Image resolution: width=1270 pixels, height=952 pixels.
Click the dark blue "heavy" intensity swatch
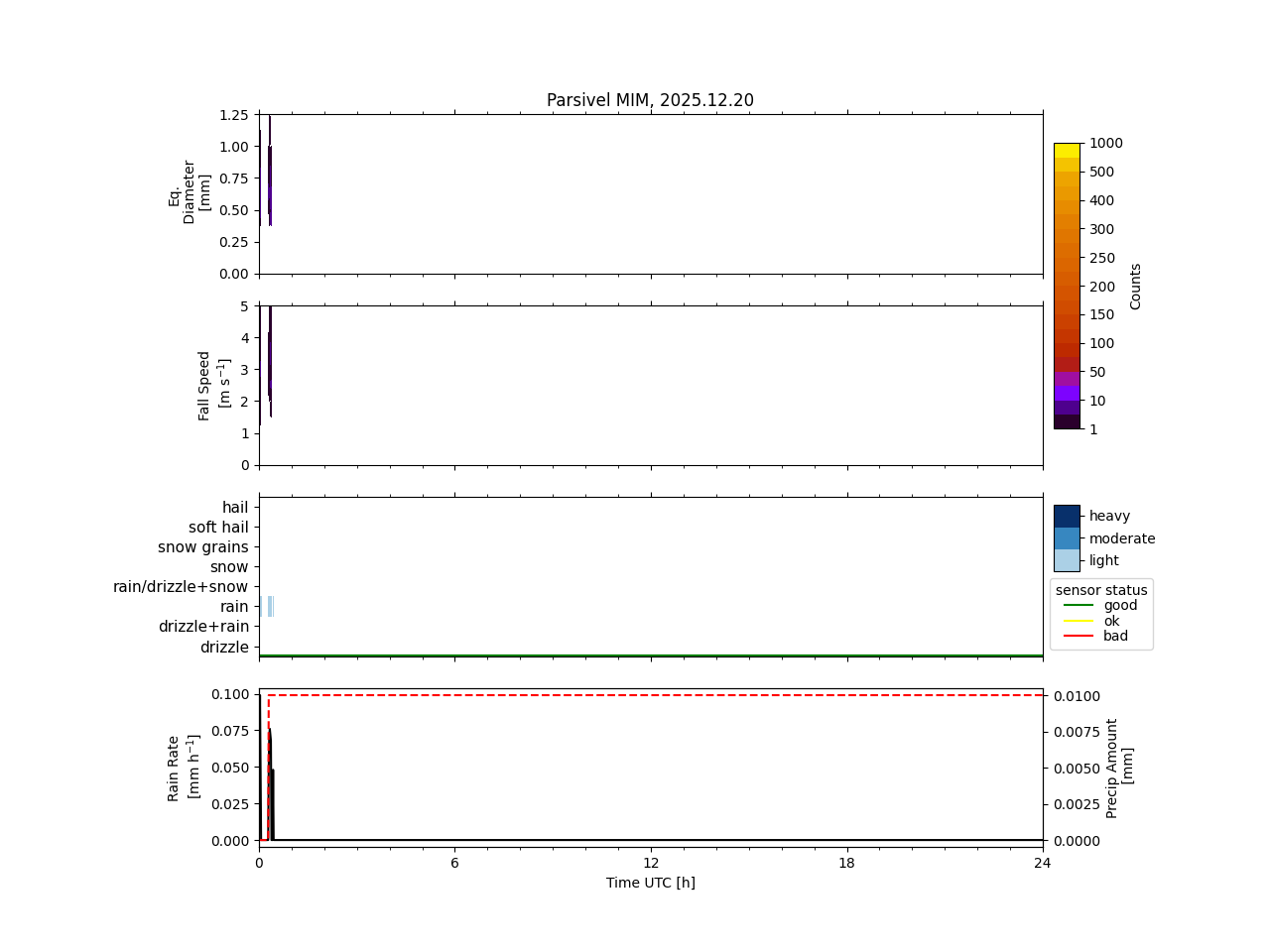click(1067, 516)
